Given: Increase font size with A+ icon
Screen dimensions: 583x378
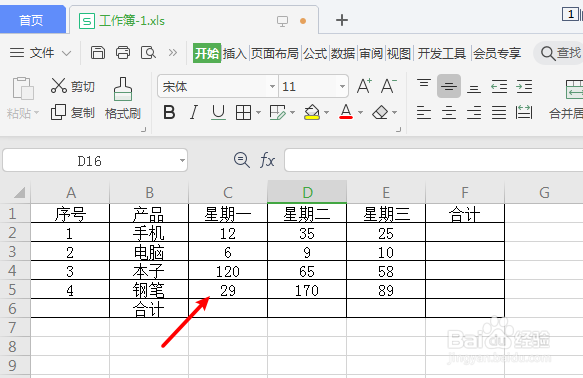Looking at the screenshot, I should [x=364, y=86].
